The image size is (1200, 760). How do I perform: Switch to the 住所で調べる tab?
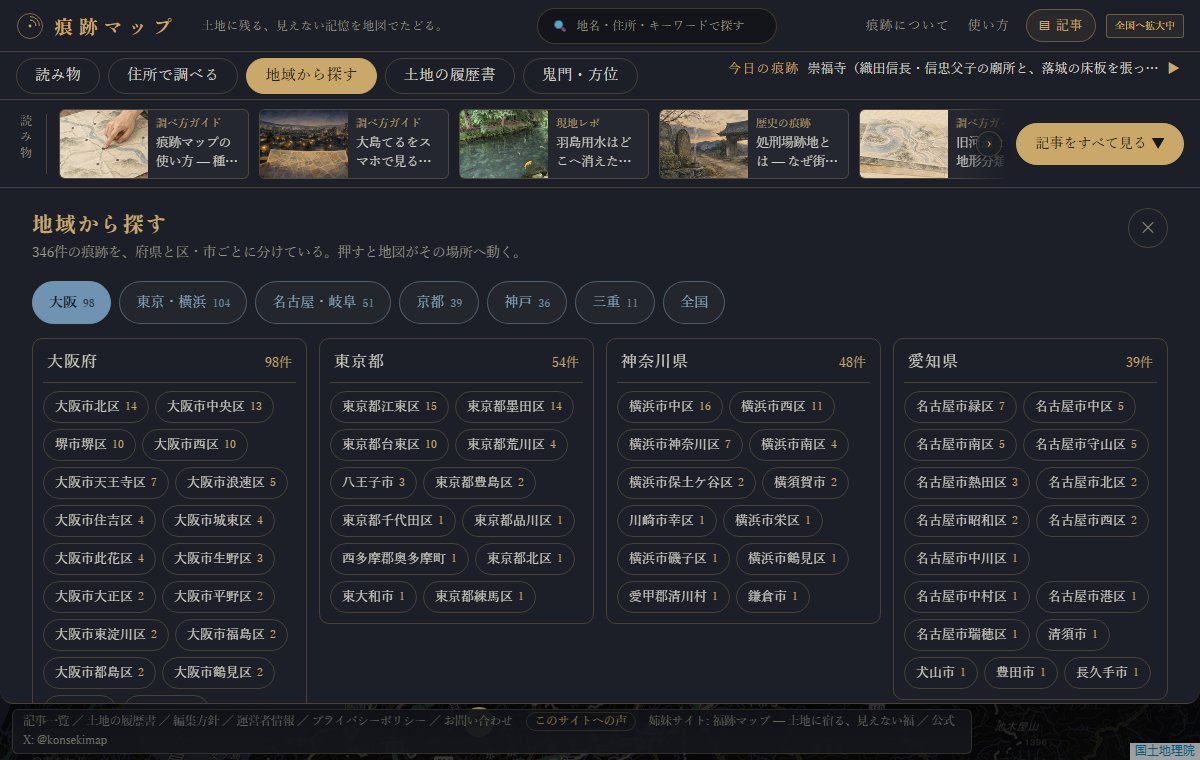click(172, 75)
